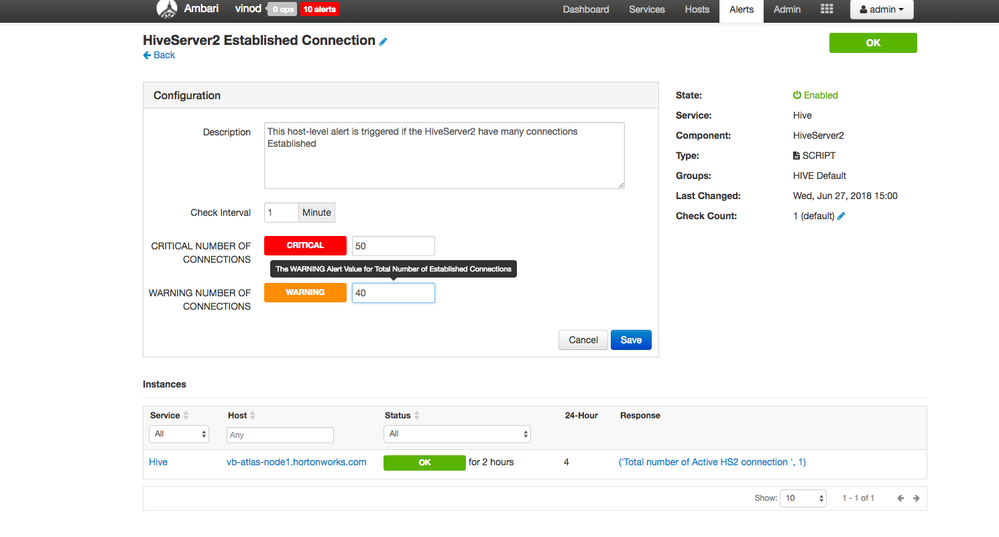Click the Ambari logo icon
The image size is (999, 537).
tap(167, 9)
